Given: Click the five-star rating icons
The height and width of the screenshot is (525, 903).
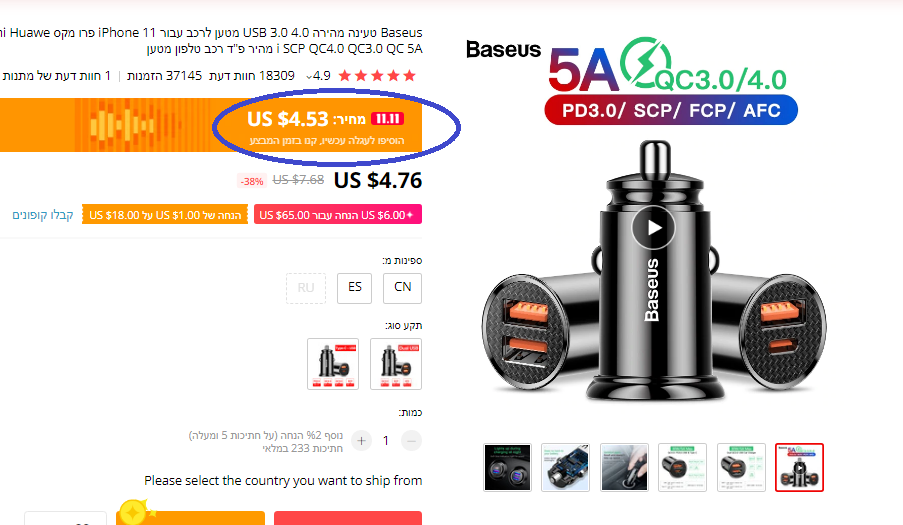Looking at the screenshot, I should pyautogui.click(x=377, y=76).
